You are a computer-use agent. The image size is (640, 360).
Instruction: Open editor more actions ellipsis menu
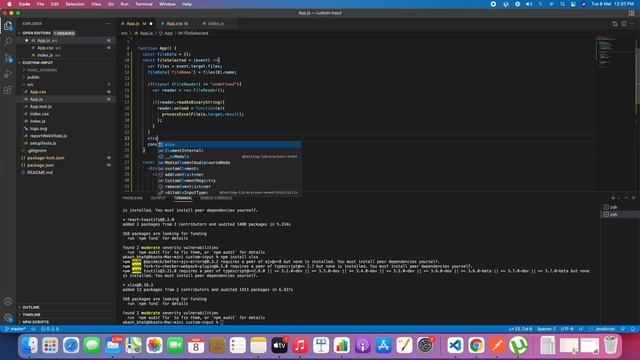[632, 24]
